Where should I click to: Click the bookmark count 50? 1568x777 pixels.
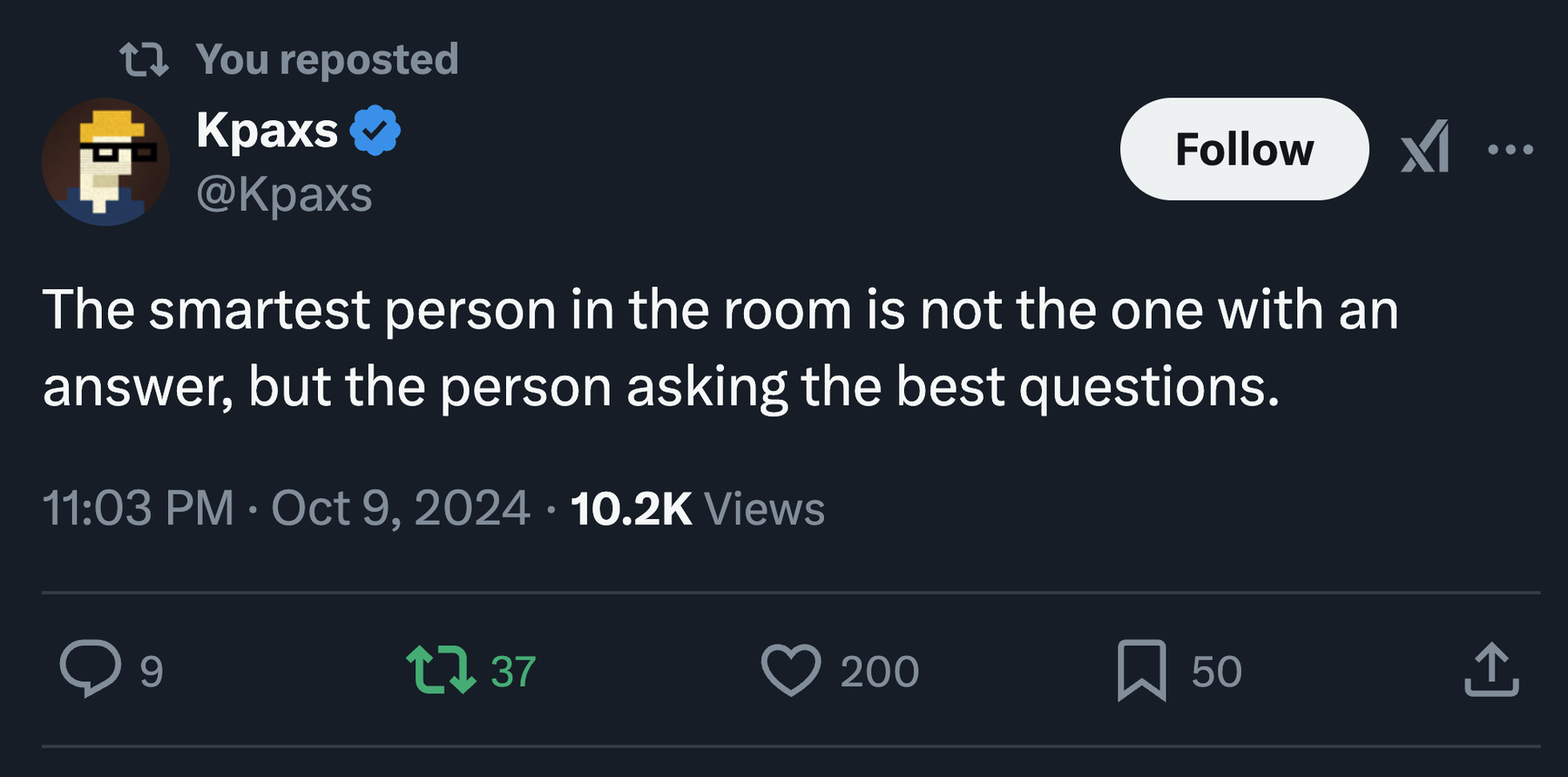pos(1216,672)
